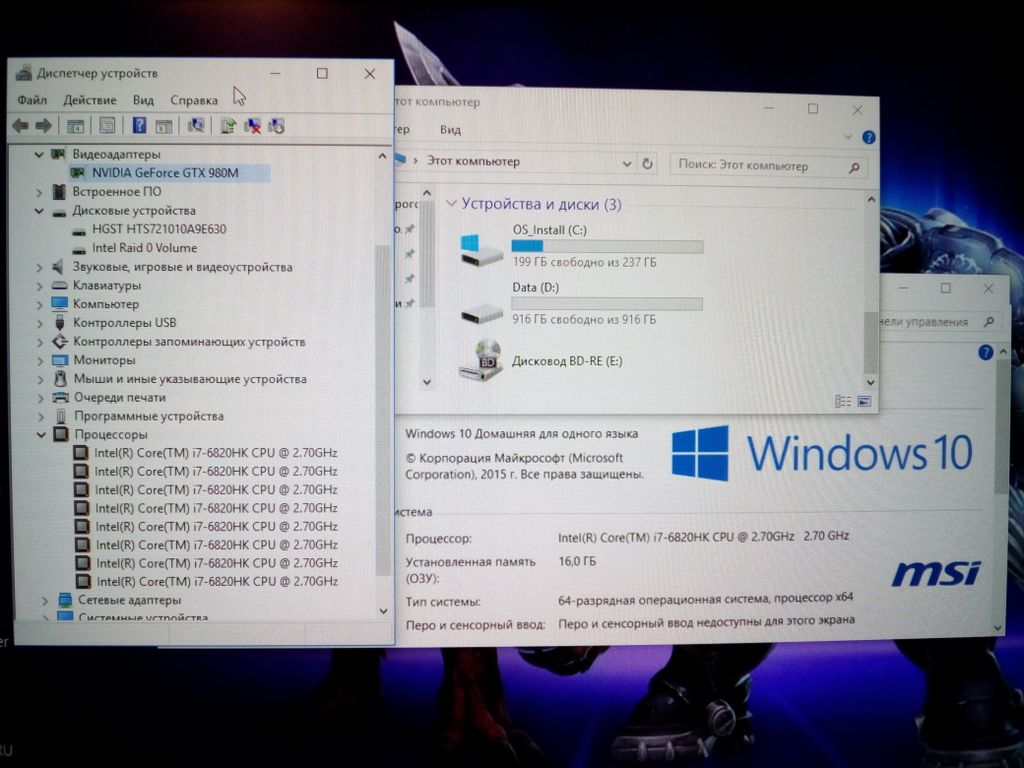1024x768 pixels.
Task: Click the forward arrow in Device Manager toolbar
Action: [44, 125]
